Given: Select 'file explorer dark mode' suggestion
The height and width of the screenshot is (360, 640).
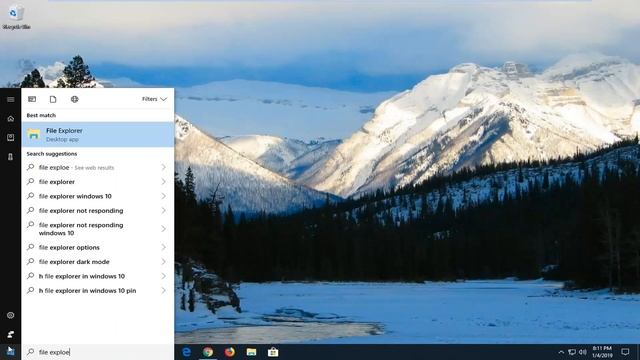Looking at the screenshot, I should 98,262.
